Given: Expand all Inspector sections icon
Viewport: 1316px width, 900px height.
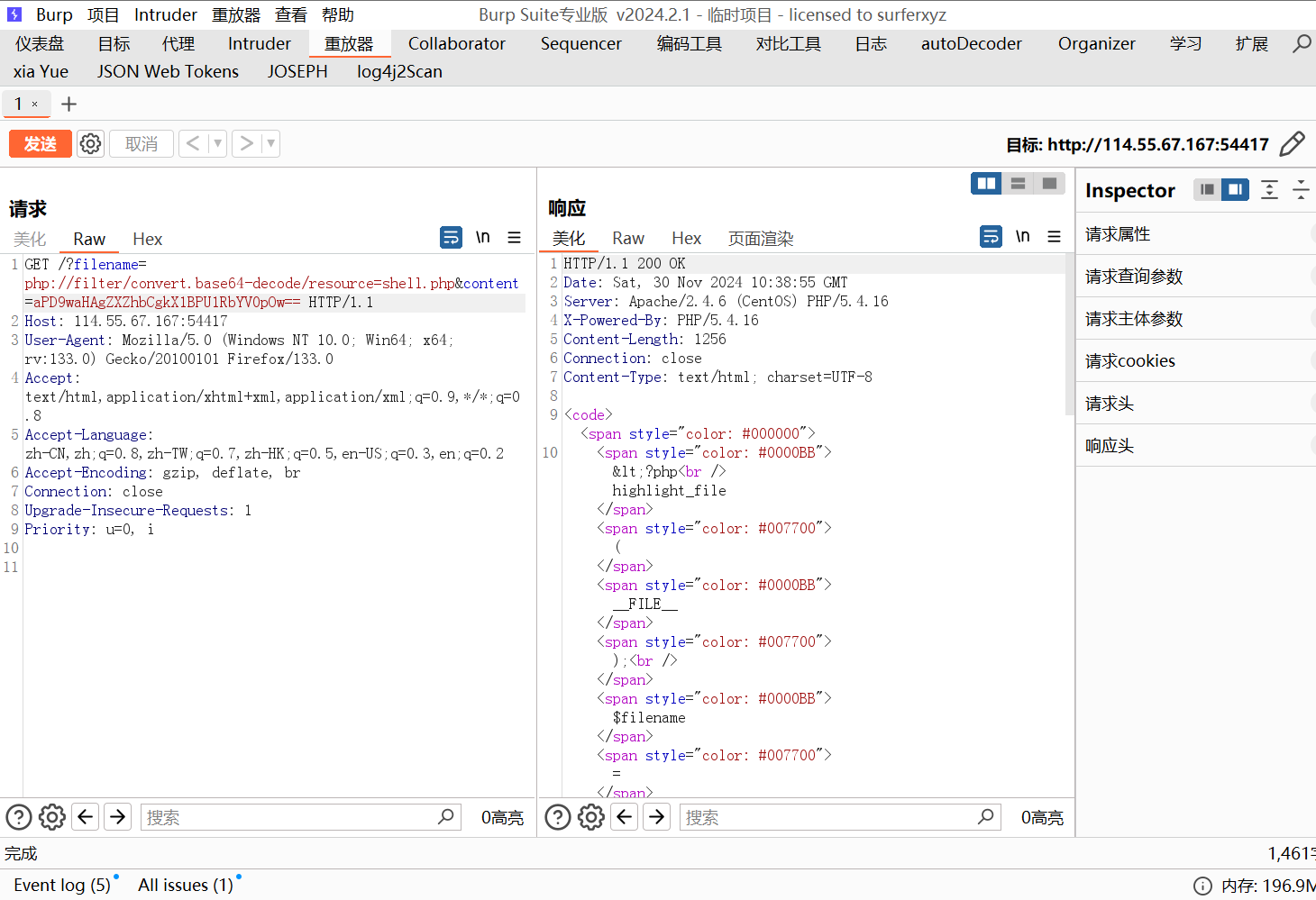Looking at the screenshot, I should tap(1269, 189).
